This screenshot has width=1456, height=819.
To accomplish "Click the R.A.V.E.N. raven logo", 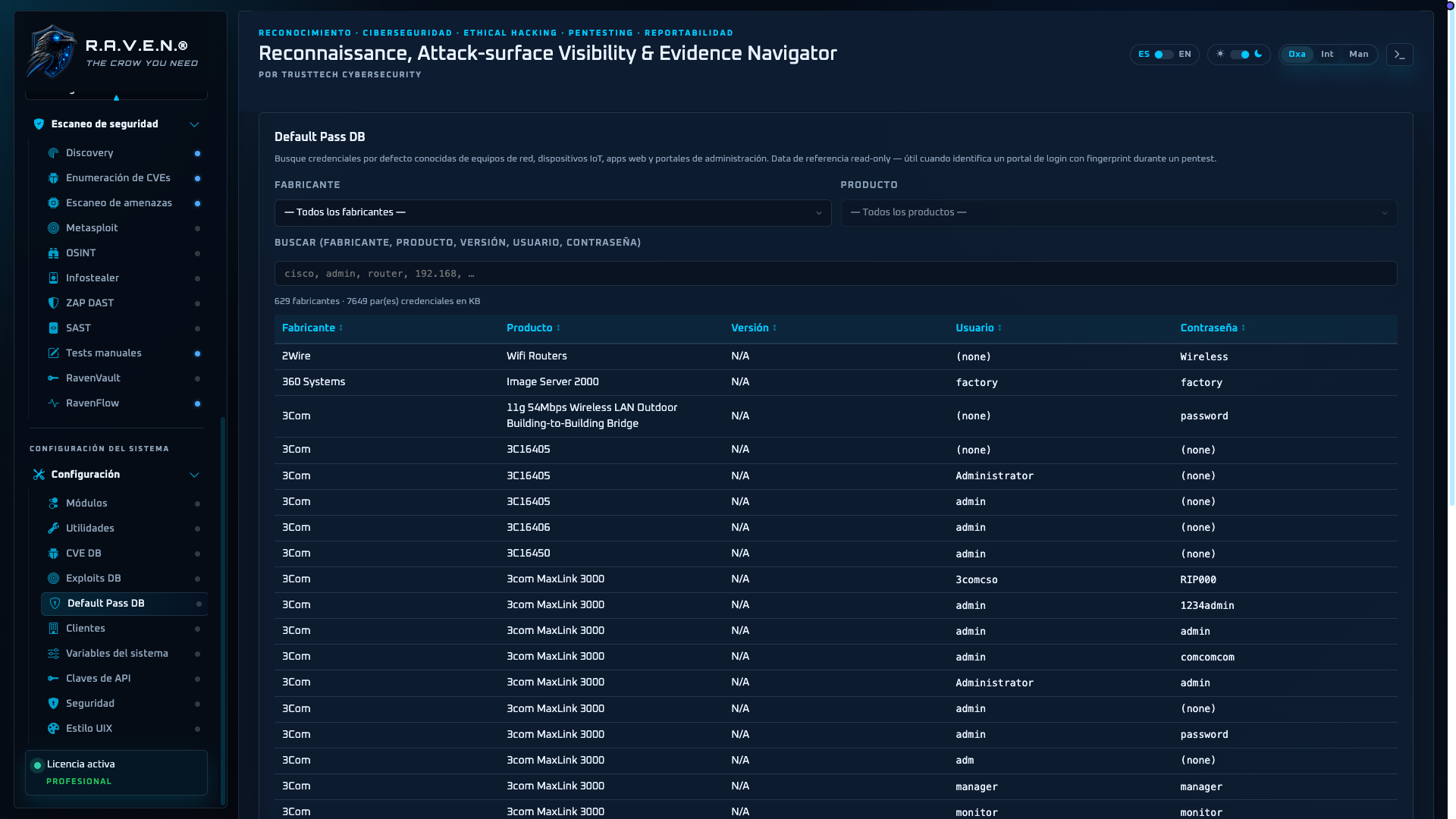I will (x=52, y=52).
